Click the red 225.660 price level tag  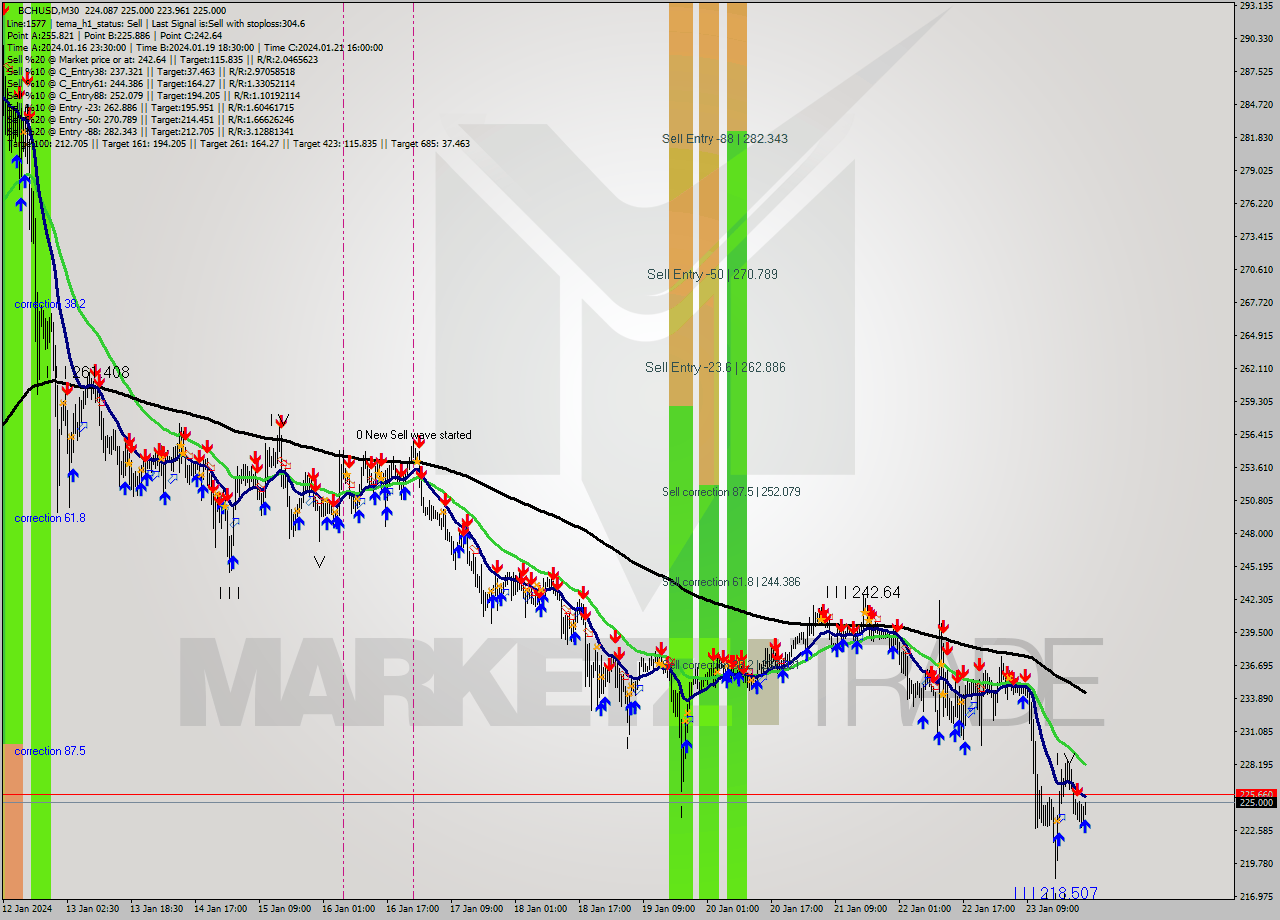tap(1257, 794)
